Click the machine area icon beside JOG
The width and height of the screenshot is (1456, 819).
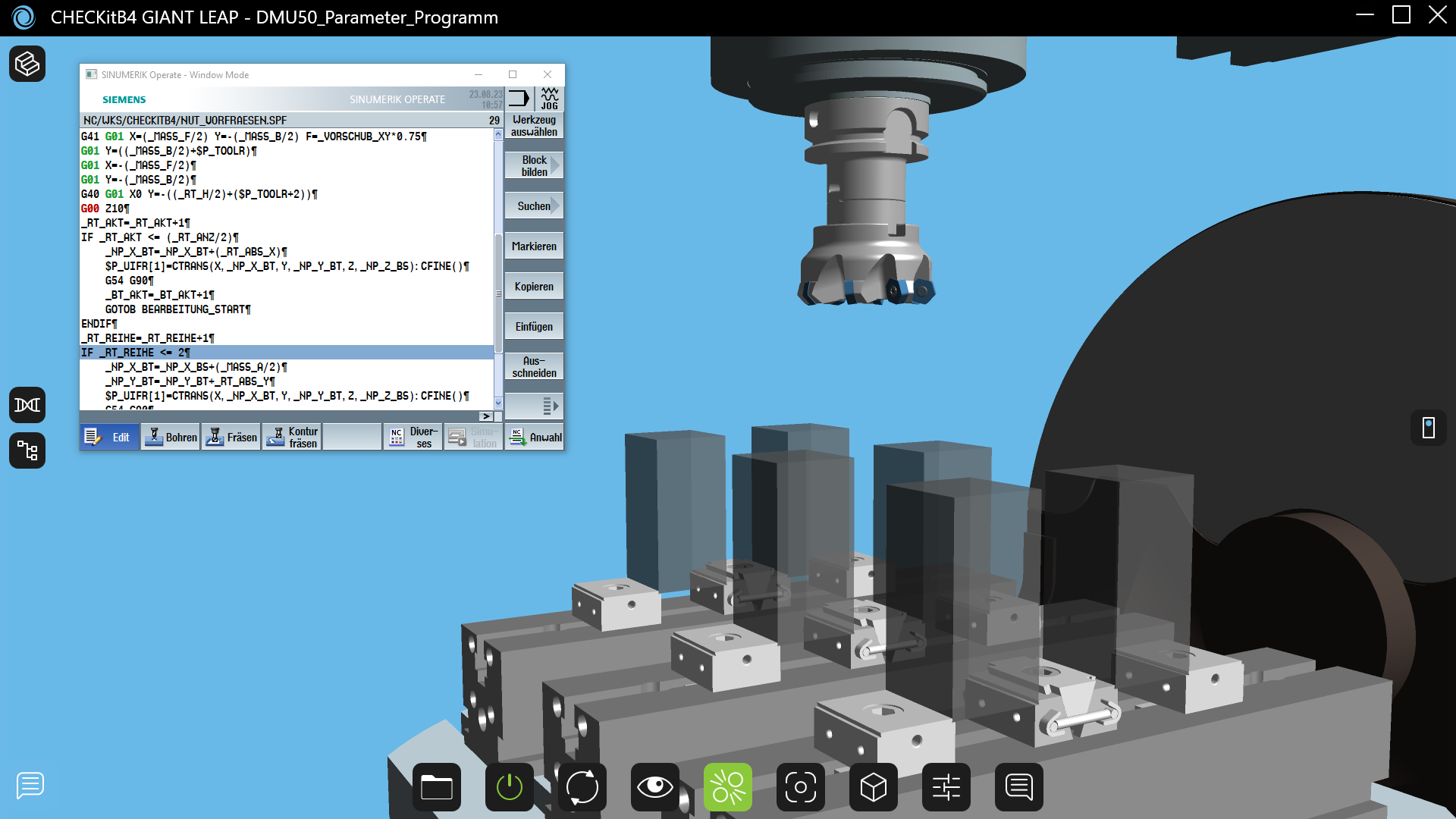(x=519, y=99)
